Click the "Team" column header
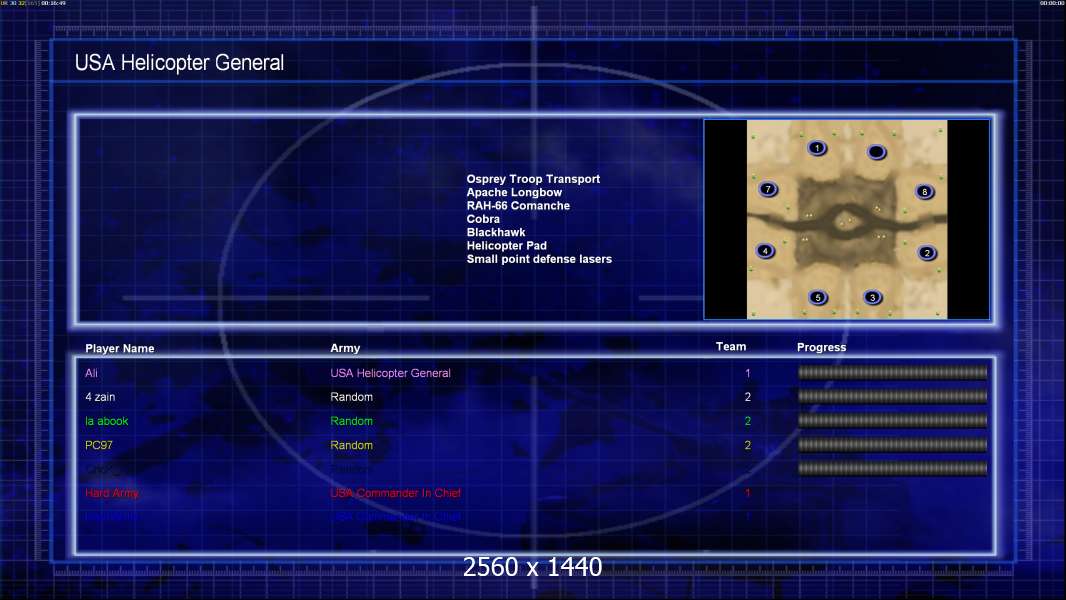 coord(731,347)
